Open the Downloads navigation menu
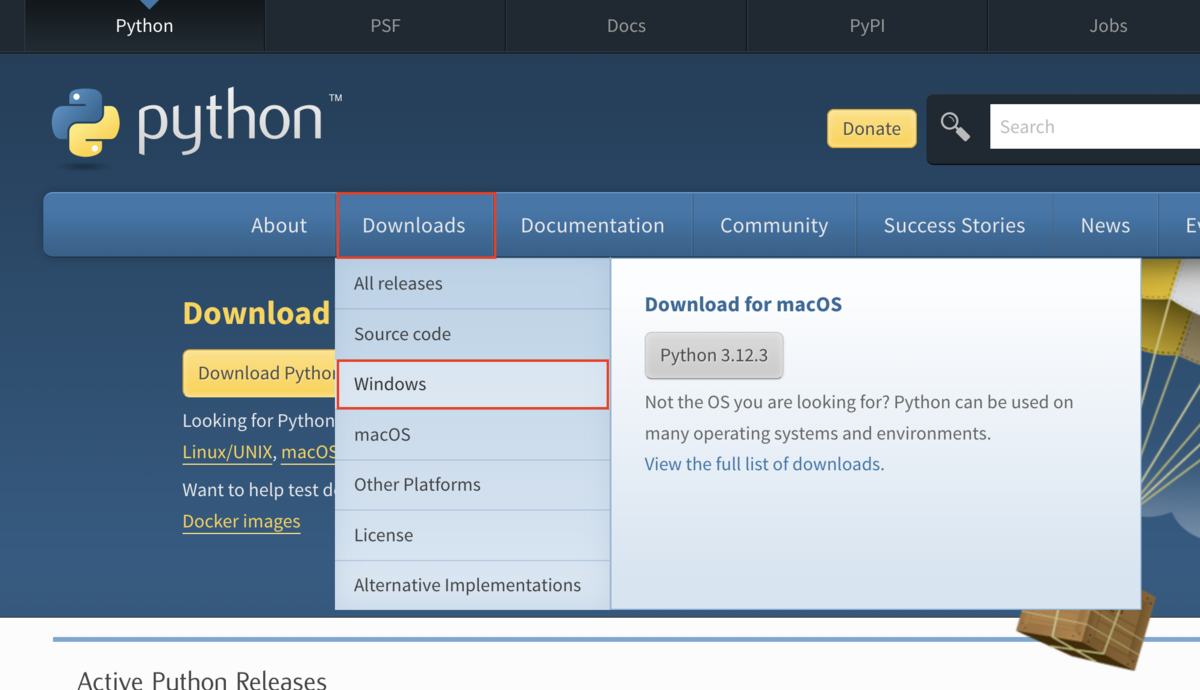This screenshot has width=1200, height=690. point(415,225)
